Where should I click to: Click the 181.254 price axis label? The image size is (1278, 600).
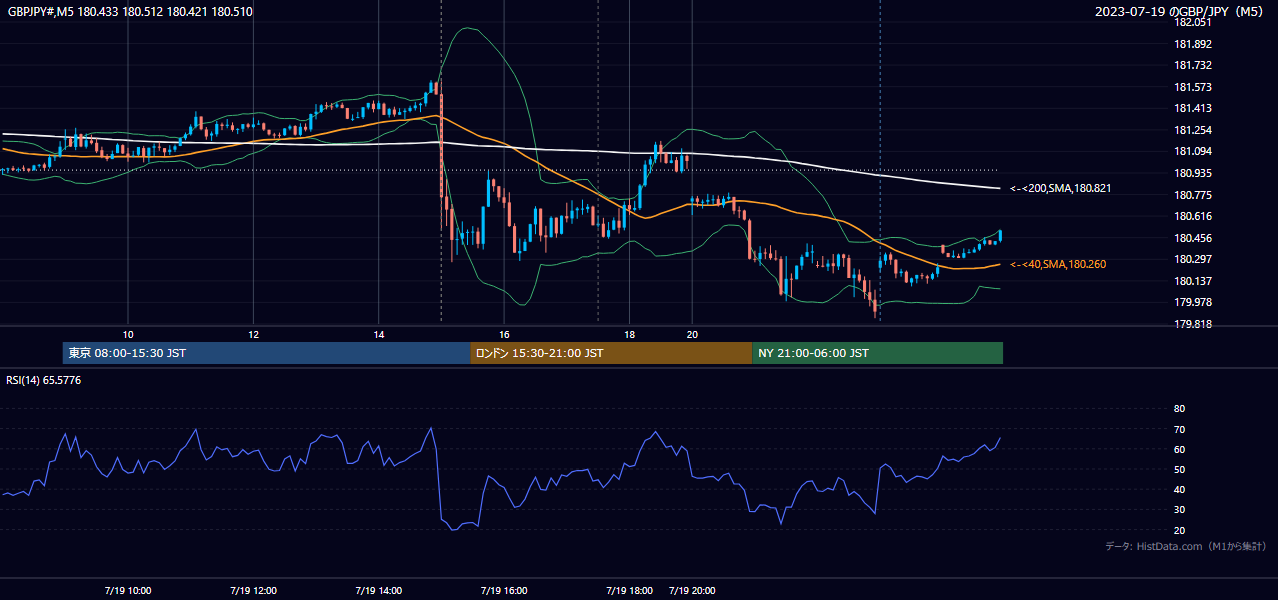[1194, 130]
